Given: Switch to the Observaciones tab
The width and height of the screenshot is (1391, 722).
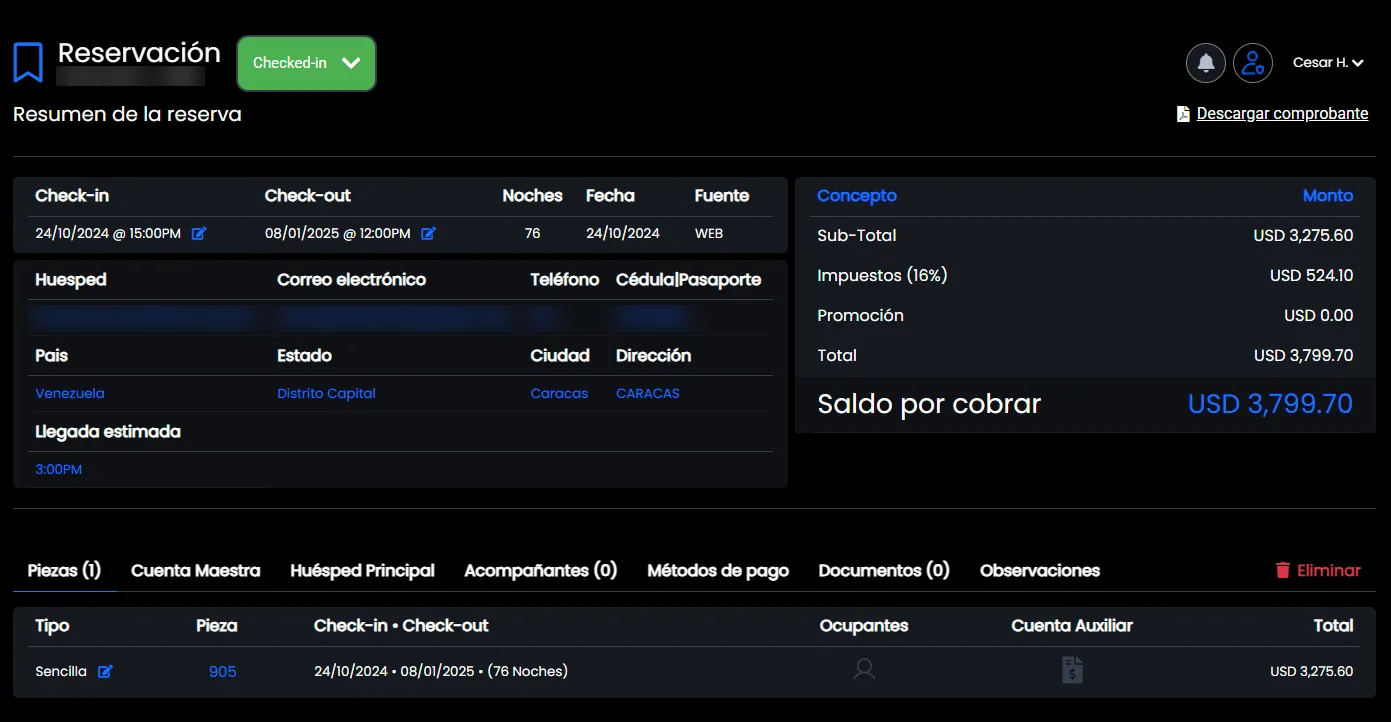Looking at the screenshot, I should [1040, 570].
